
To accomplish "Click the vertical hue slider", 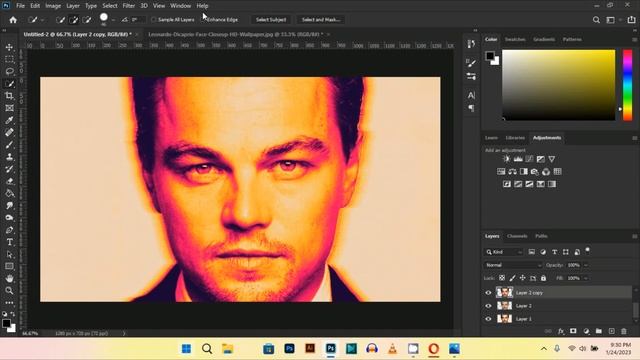I will [x=627, y=85].
